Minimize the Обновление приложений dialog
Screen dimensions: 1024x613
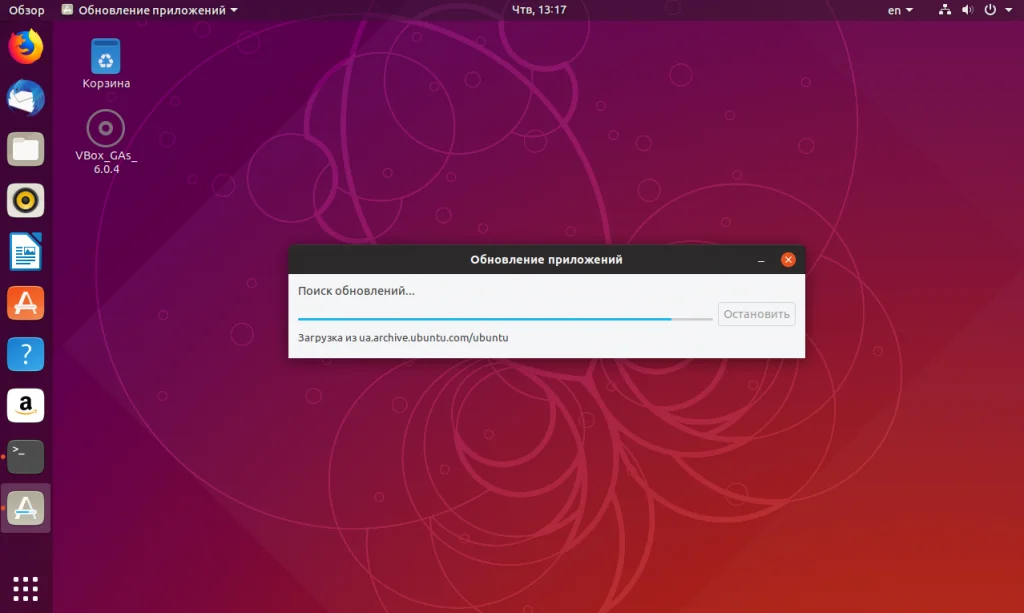[761, 260]
